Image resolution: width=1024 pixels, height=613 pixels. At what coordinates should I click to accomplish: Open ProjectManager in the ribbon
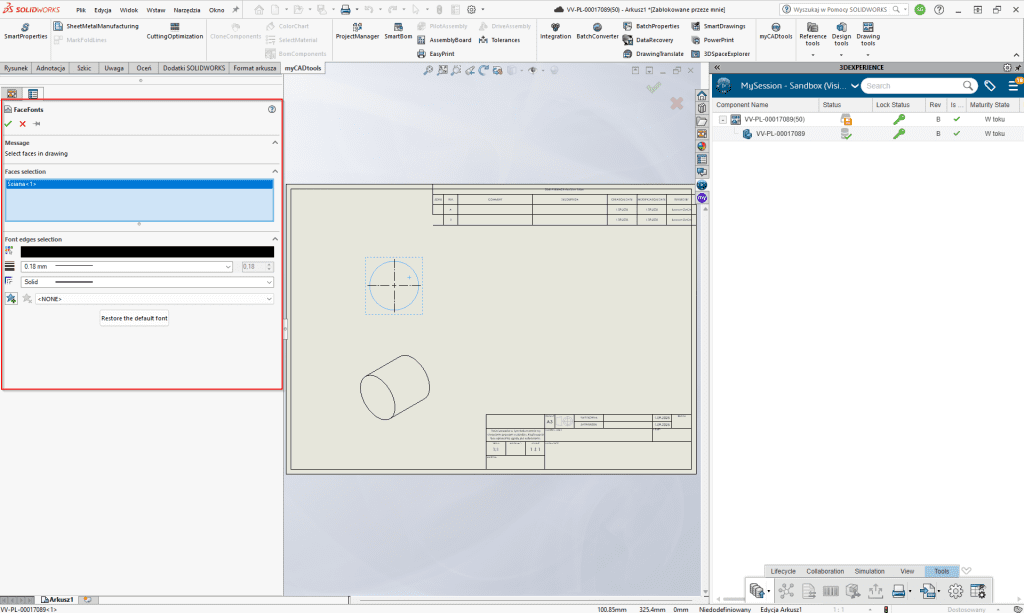(357, 31)
